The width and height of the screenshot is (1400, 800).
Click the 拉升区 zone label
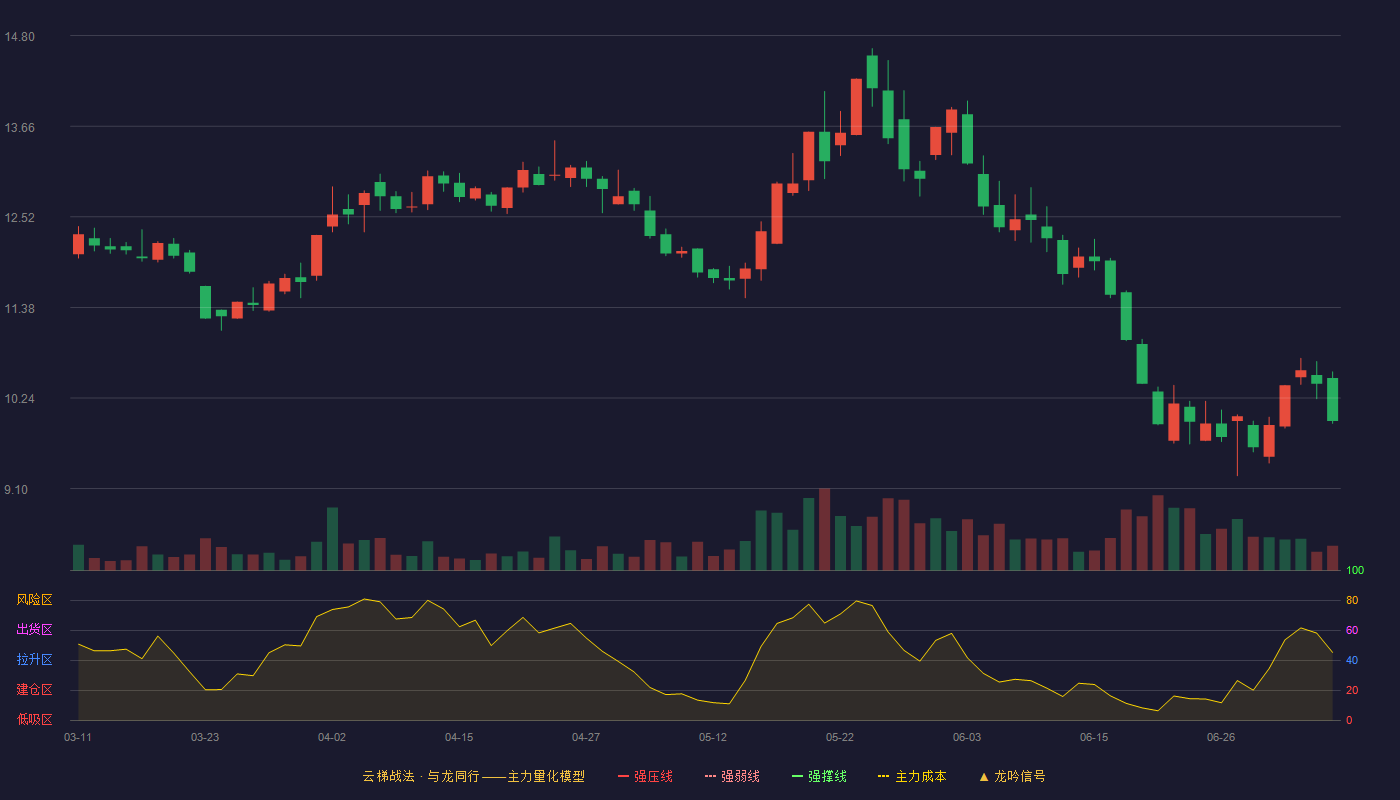pos(34,660)
